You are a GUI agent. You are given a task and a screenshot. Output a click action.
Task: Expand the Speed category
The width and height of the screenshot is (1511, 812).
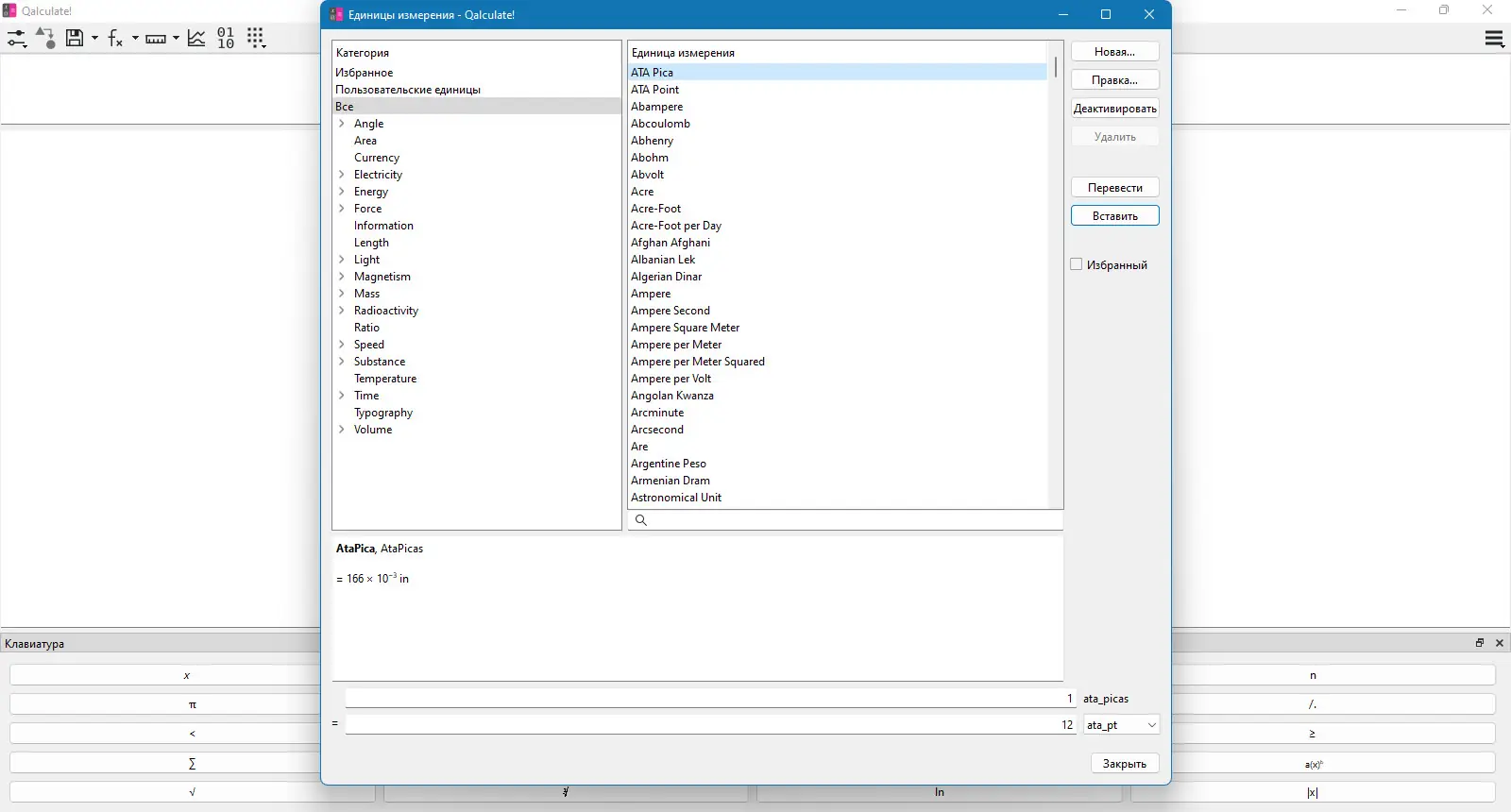coord(342,345)
